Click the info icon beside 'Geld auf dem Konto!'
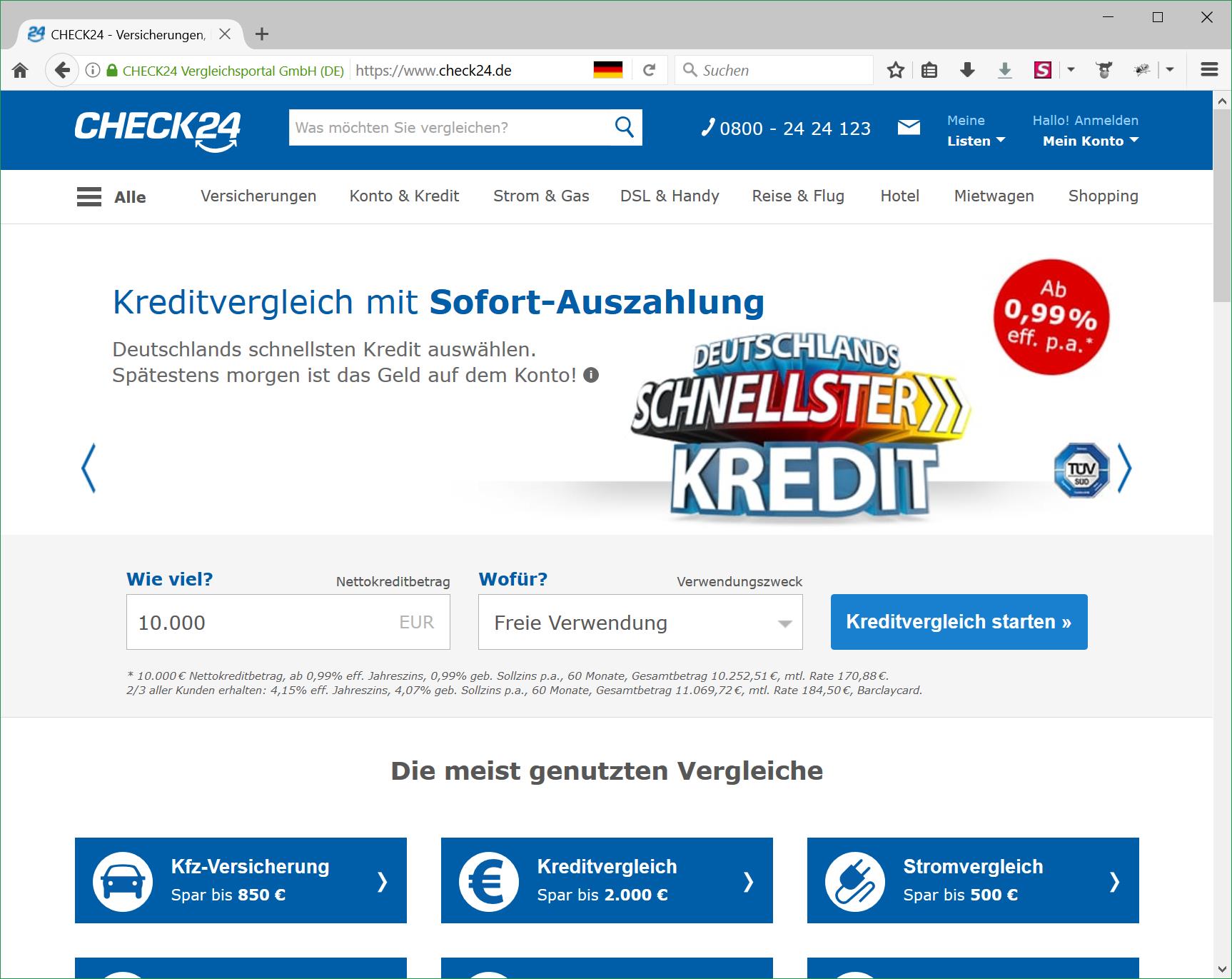1232x979 pixels. click(591, 375)
